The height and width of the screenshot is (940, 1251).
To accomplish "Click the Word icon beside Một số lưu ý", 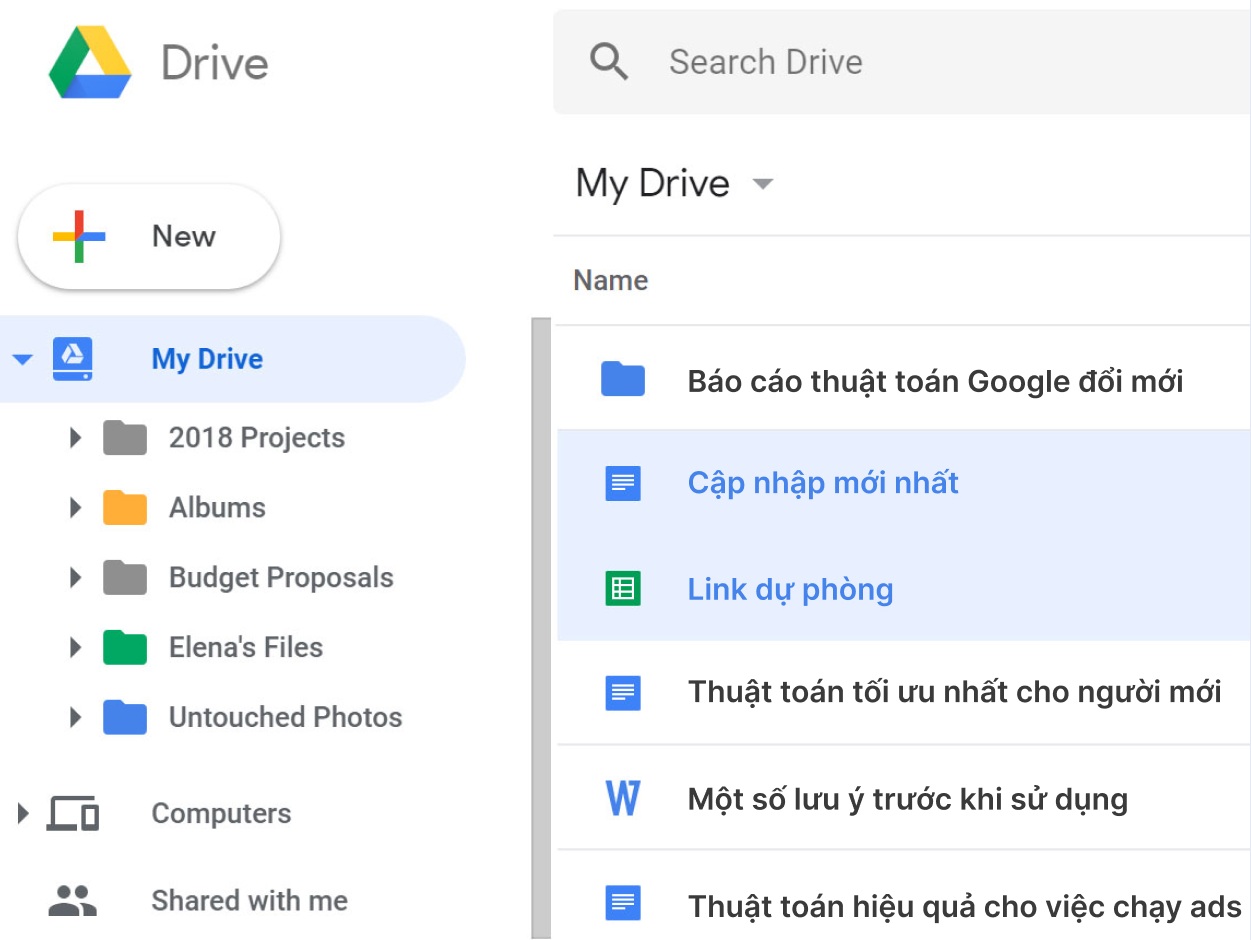I will coord(622,799).
